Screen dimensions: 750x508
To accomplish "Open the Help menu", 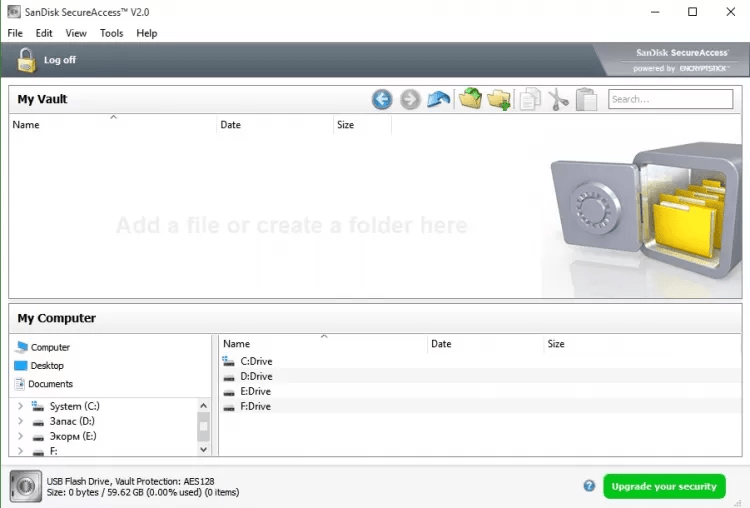I will coord(146,33).
